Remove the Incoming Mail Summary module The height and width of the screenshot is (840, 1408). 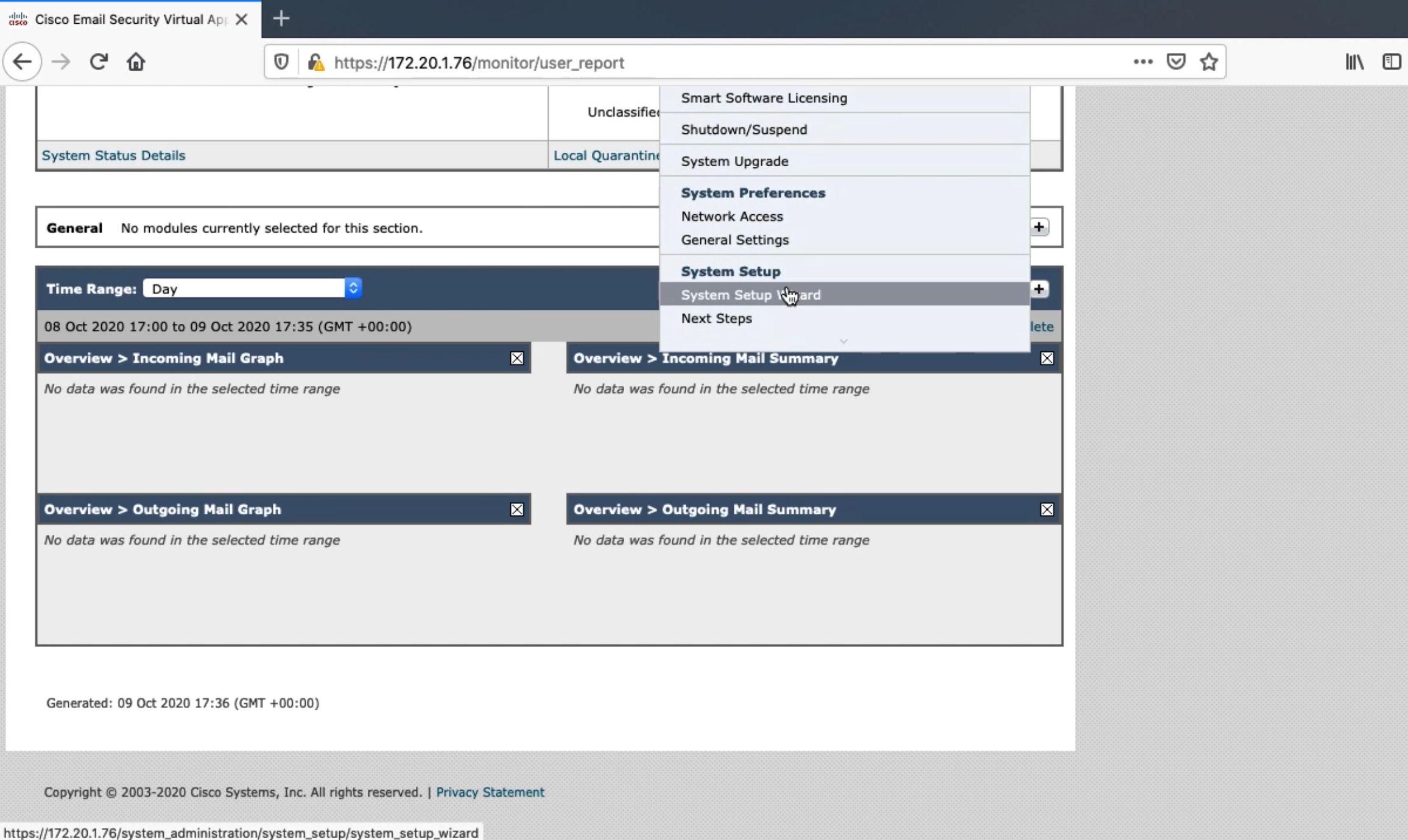(1047, 359)
